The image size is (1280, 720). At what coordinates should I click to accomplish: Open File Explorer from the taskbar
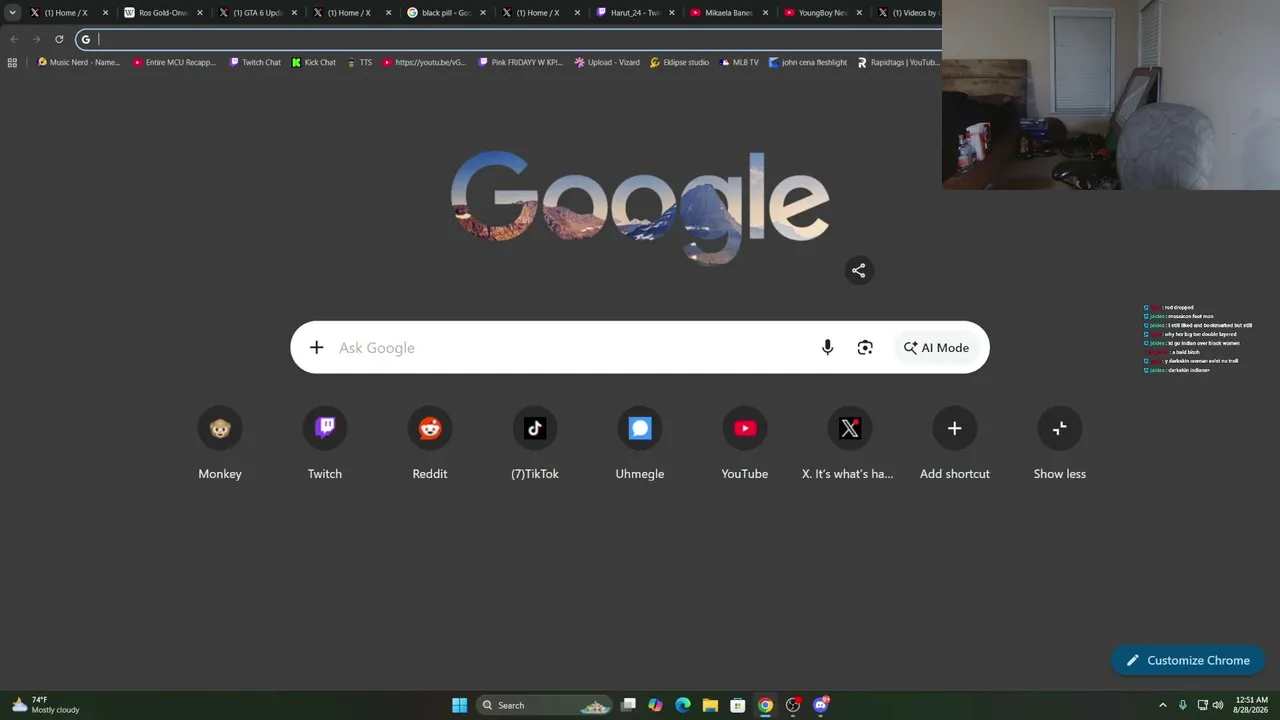(x=710, y=705)
